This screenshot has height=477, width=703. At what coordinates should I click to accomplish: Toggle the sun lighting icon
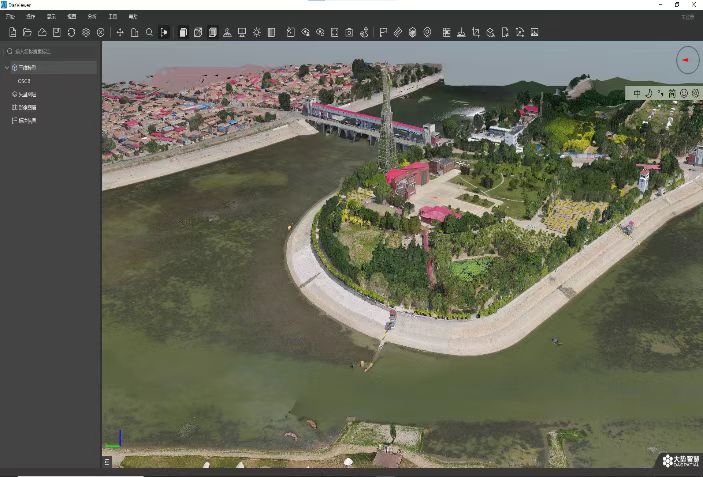click(257, 32)
